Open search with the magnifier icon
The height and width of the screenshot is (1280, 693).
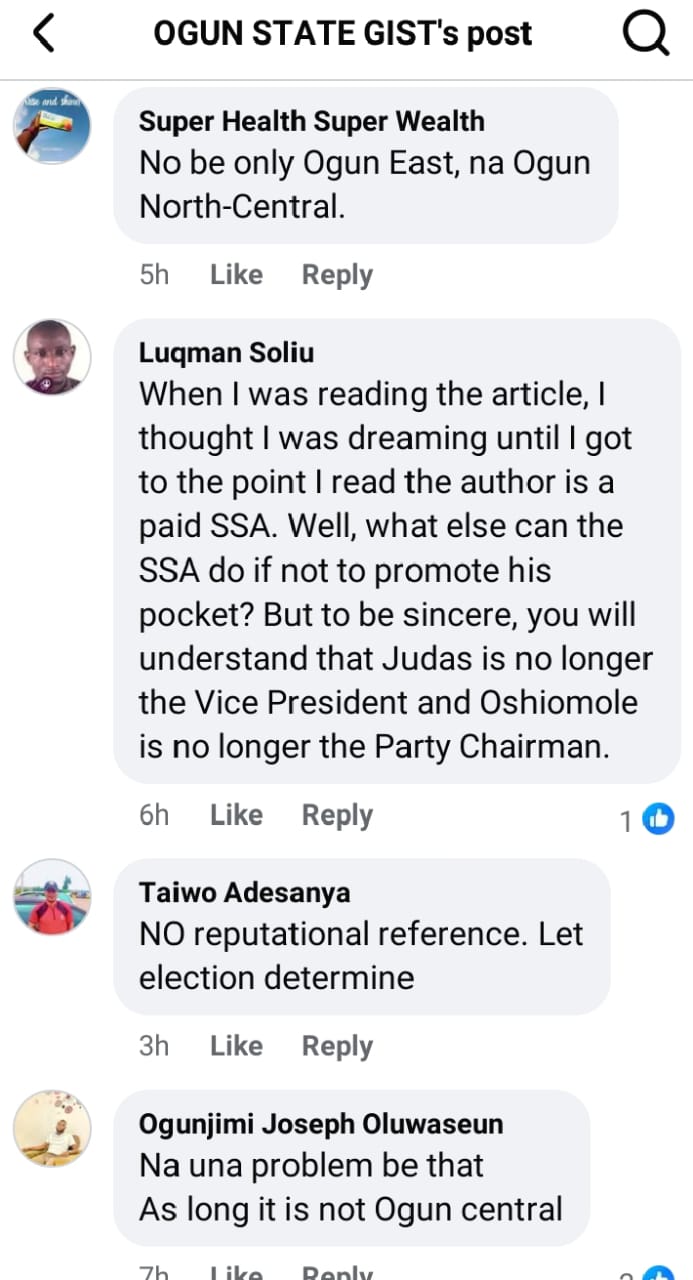click(x=645, y=34)
